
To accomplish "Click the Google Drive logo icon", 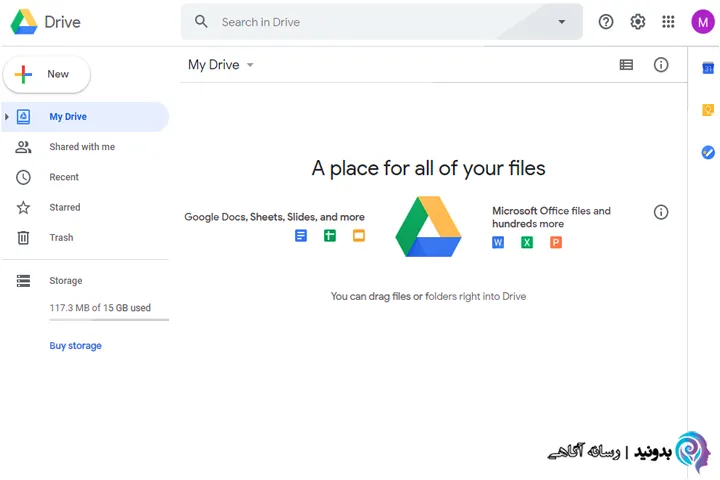I will tap(24, 22).
